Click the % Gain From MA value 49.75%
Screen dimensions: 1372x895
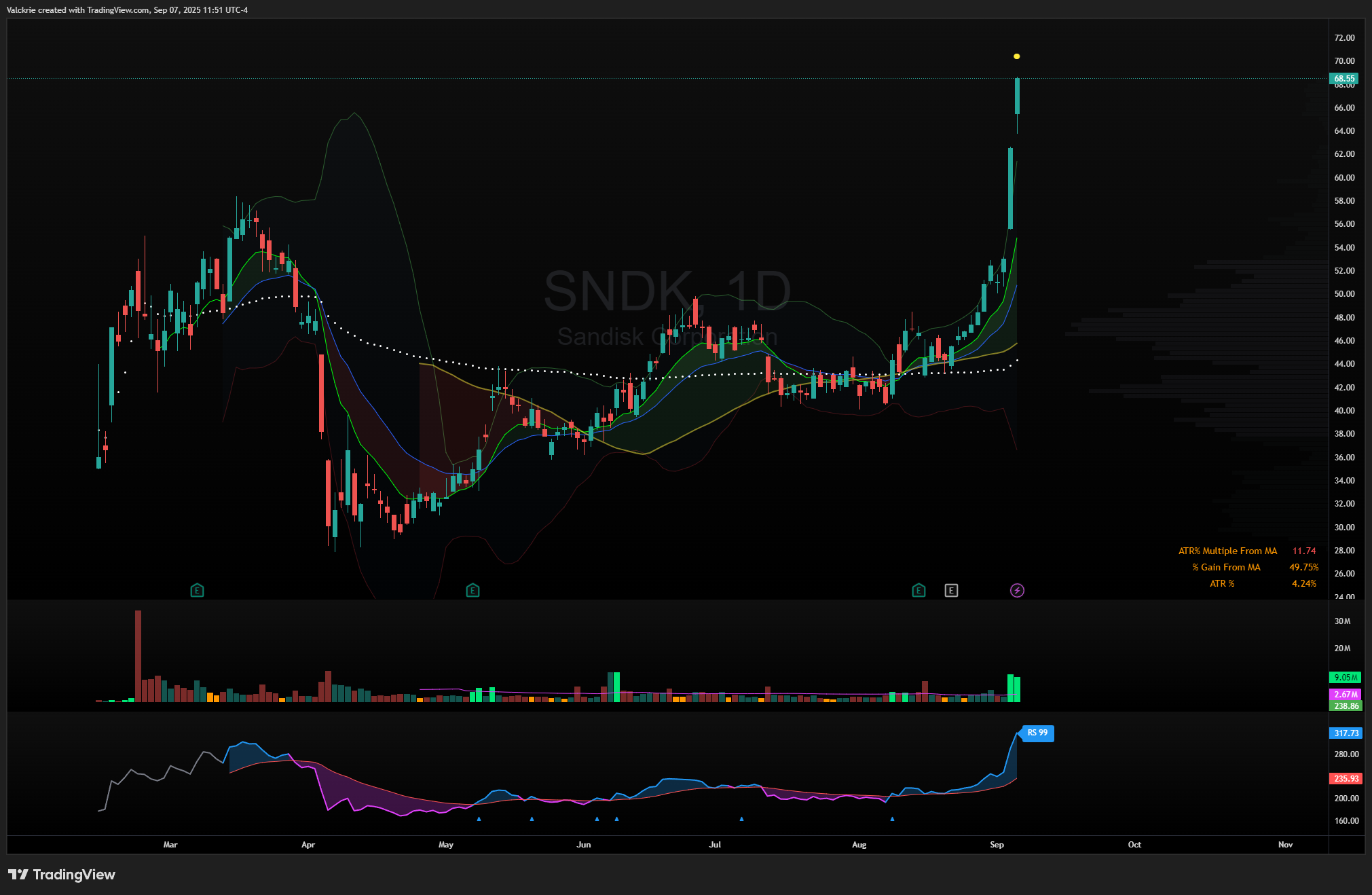pyautogui.click(x=1303, y=567)
